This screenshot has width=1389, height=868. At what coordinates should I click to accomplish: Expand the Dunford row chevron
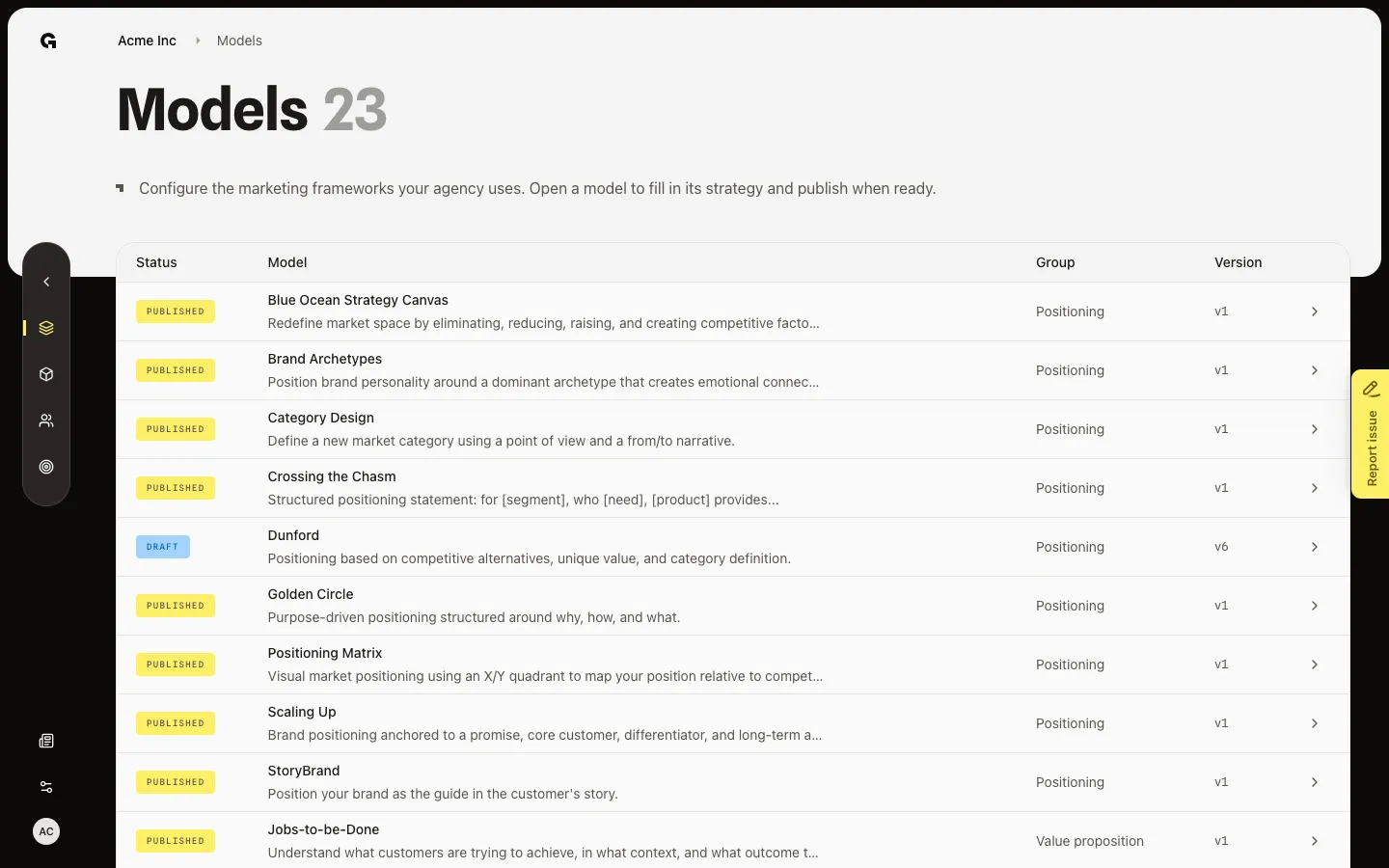pyautogui.click(x=1314, y=547)
